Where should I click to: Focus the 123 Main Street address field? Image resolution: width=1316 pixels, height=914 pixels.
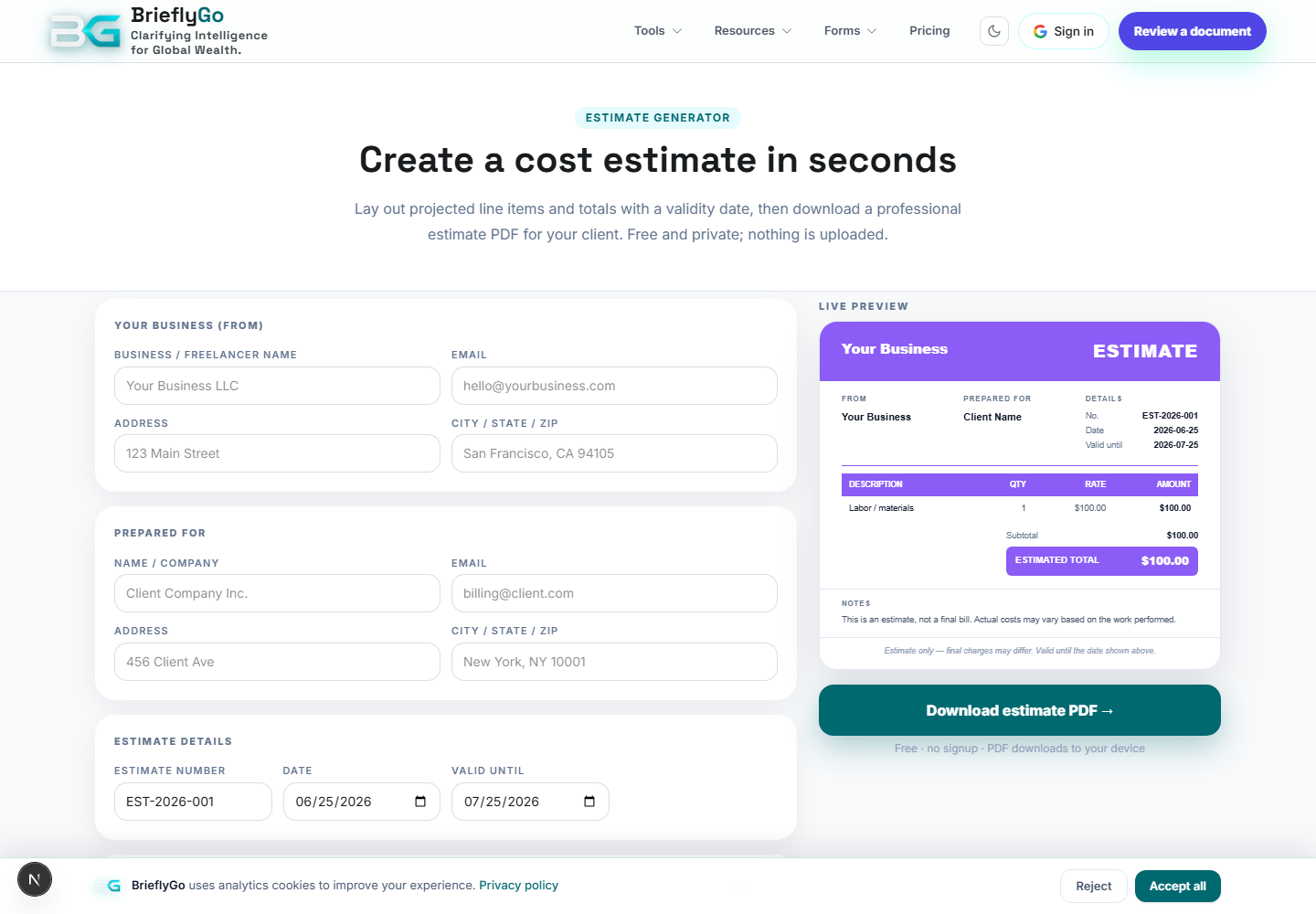point(277,453)
